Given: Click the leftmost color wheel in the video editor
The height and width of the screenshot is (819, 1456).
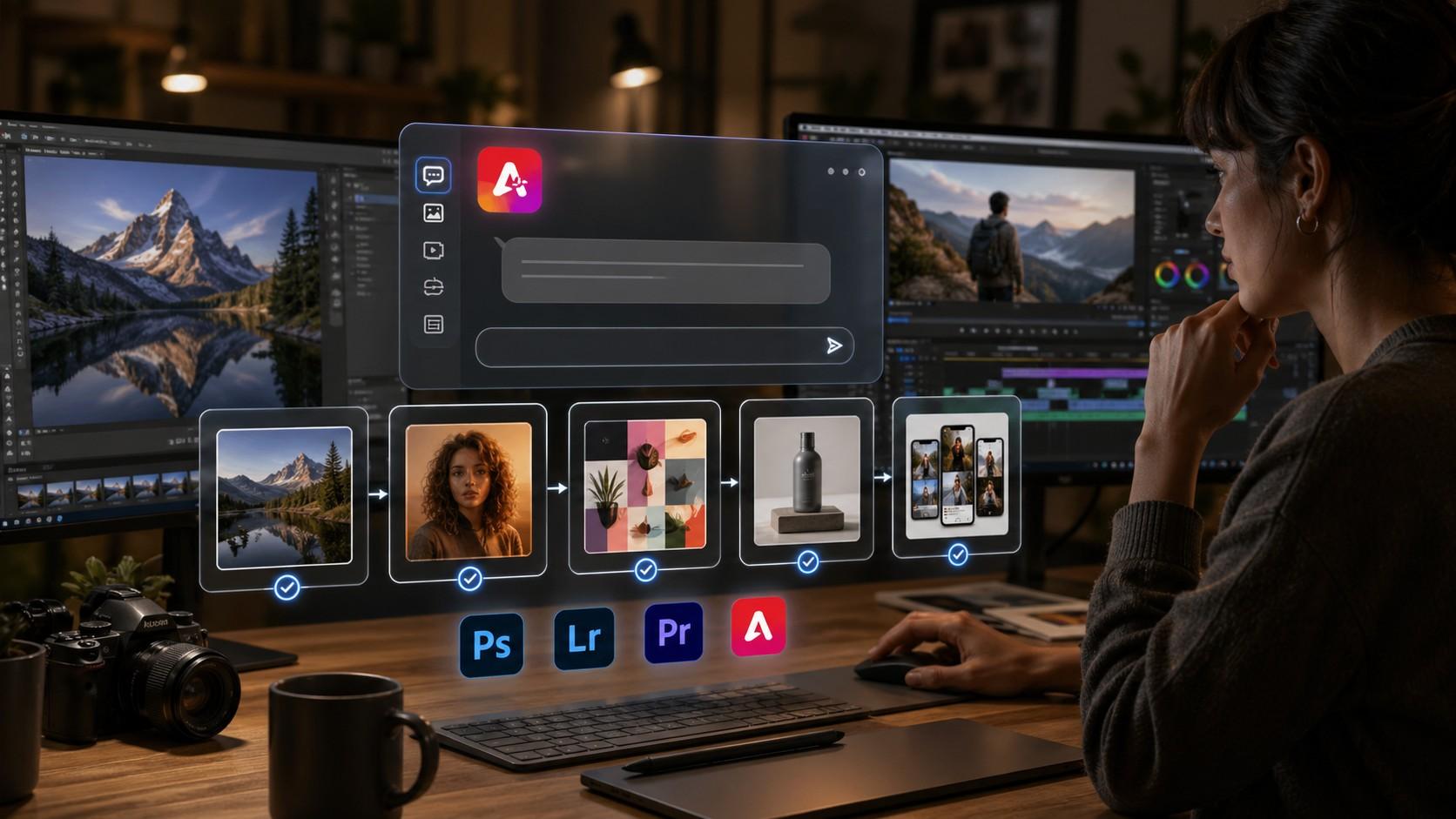Looking at the screenshot, I should (x=1167, y=275).
